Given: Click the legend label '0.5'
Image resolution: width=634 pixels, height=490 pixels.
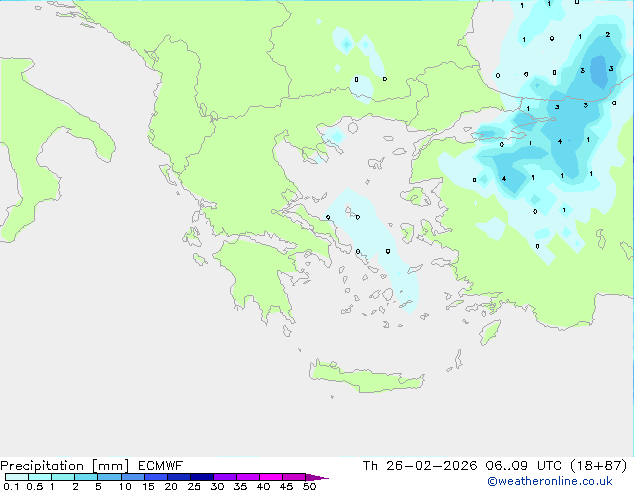Looking at the screenshot, I should [x=35, y=486].
